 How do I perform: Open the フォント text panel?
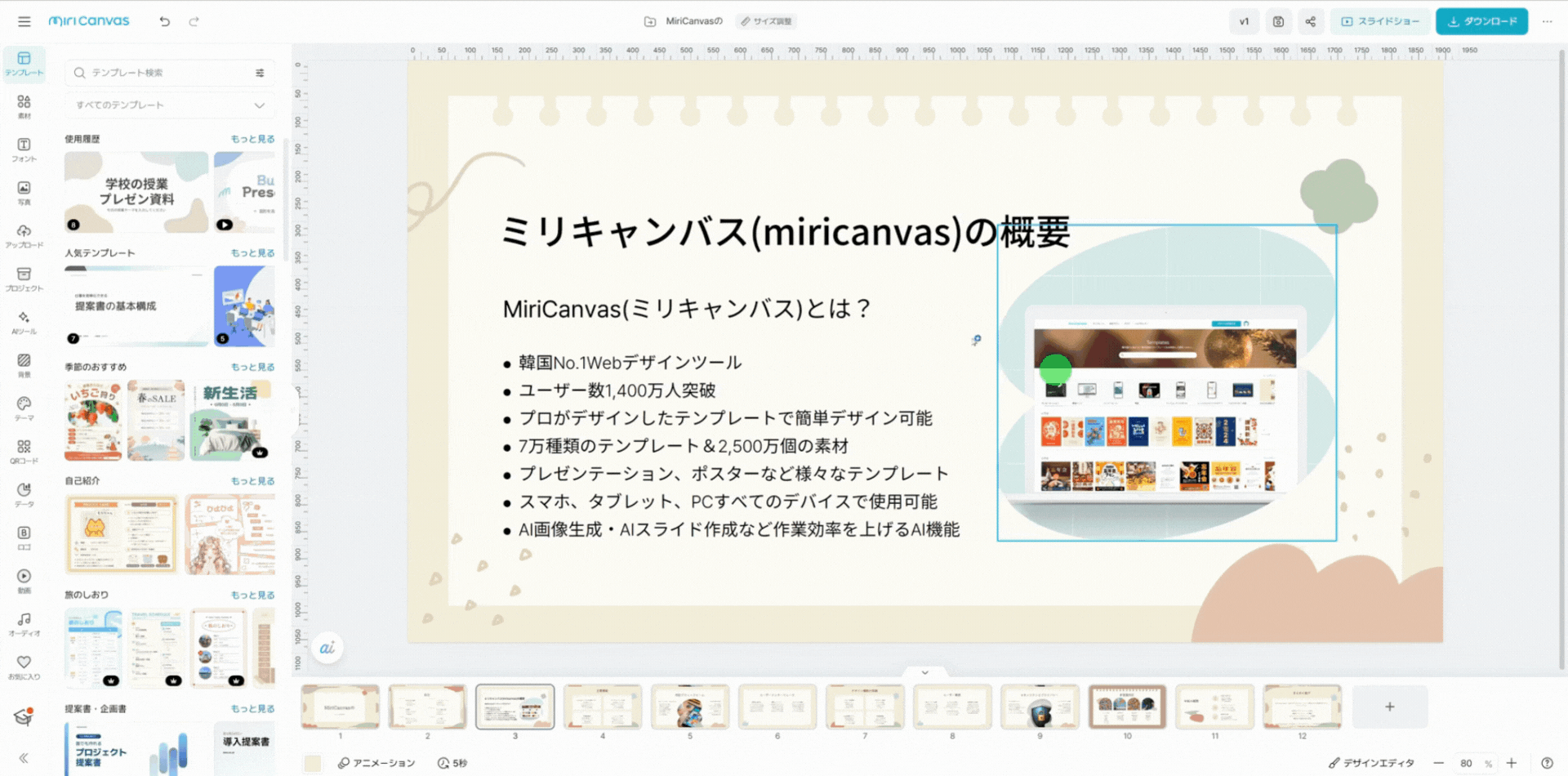click(24, 150)
